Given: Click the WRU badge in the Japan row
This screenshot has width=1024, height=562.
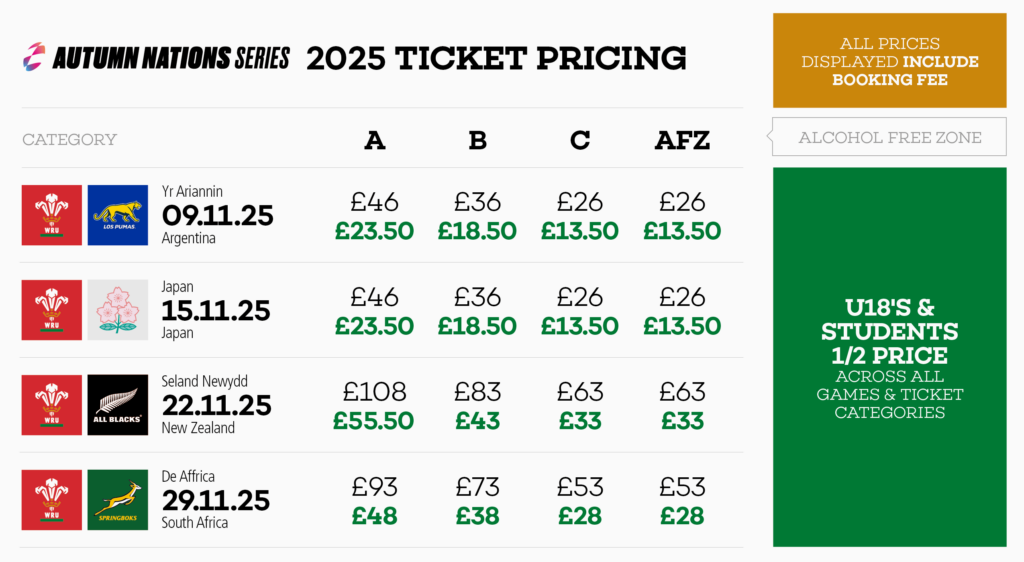Looking at the screenshot, I should (52, 310).
